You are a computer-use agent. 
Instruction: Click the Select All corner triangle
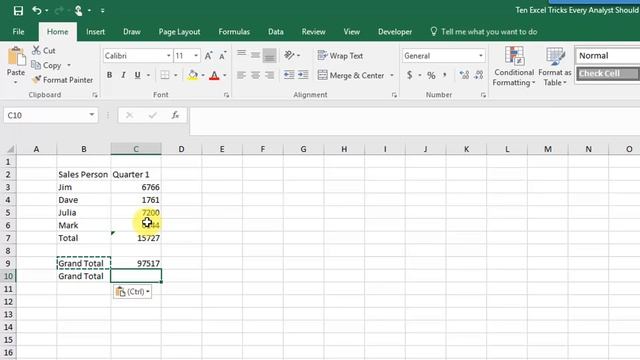click(x=10, y=149)
